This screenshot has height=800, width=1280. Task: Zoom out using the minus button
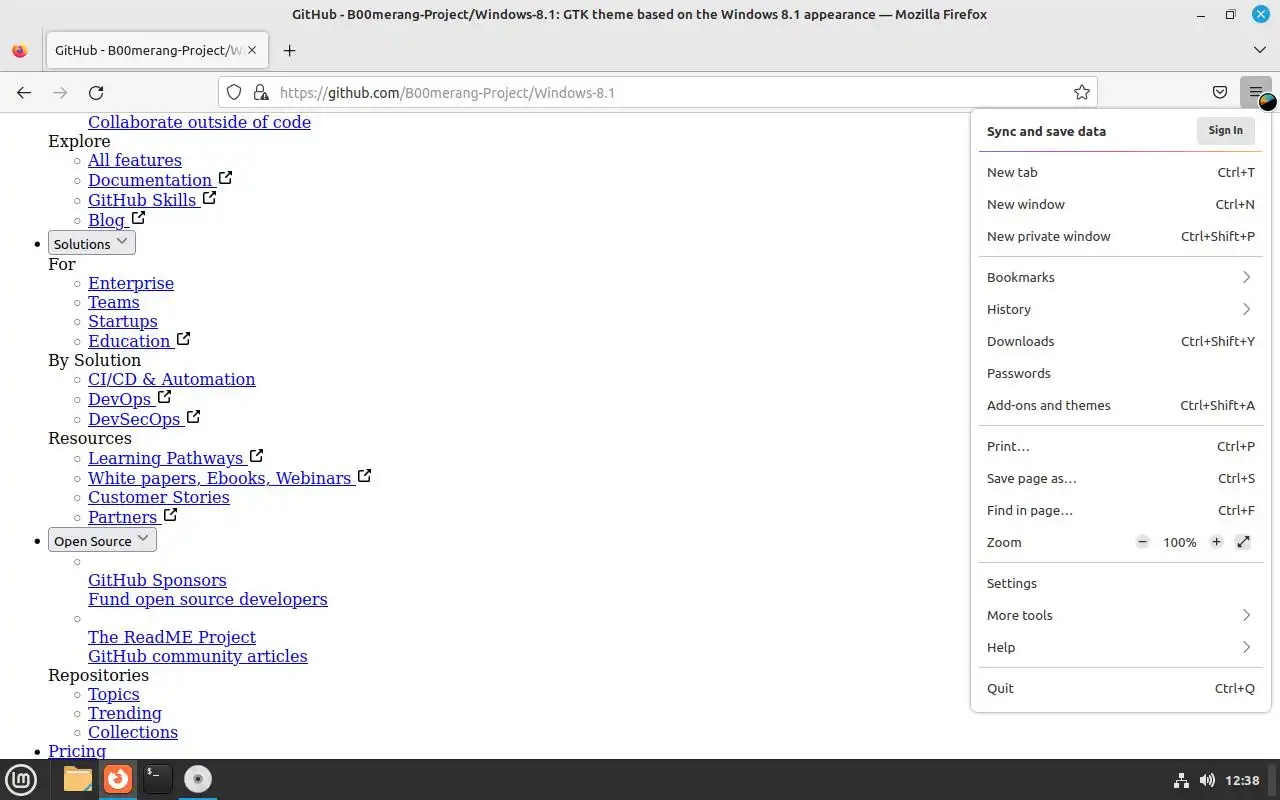click(x=1142, y=542)
